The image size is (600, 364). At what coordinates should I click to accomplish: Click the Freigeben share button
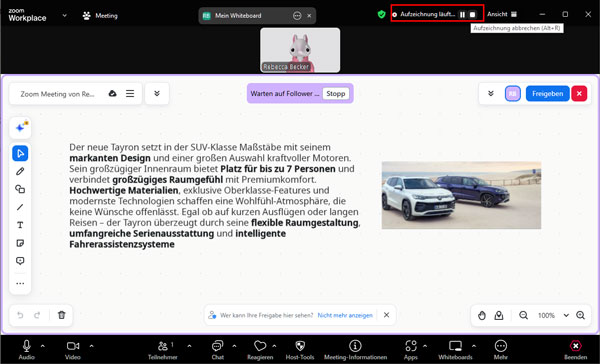coord(548,93)
